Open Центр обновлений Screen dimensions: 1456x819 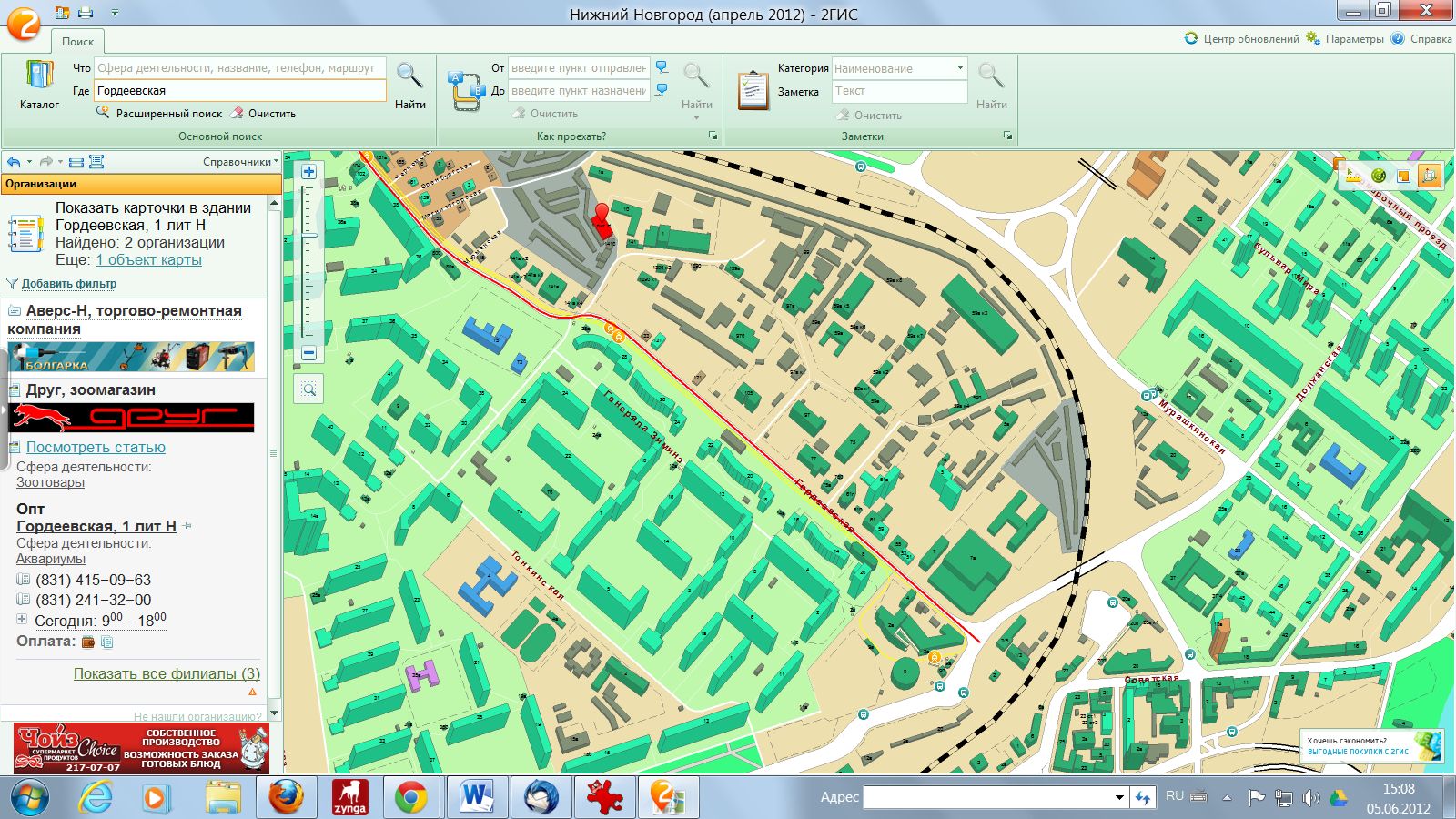(1241, 39)
